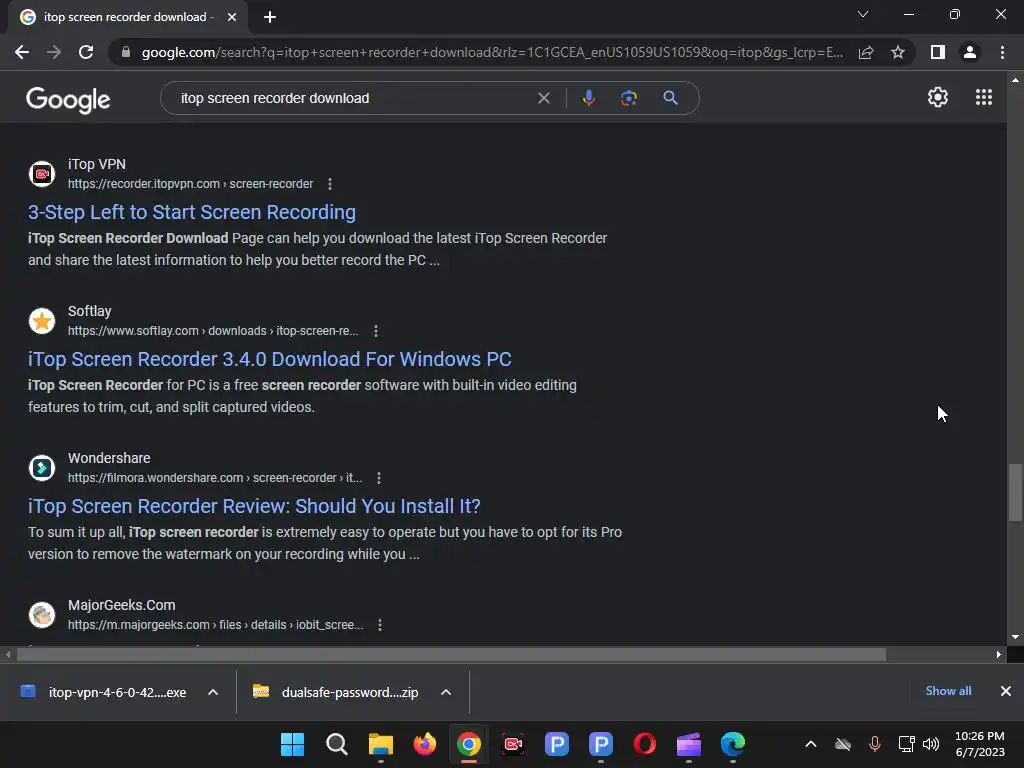Click the address bar URL
The image size is (1024, 768).
[x=492, y=52]
